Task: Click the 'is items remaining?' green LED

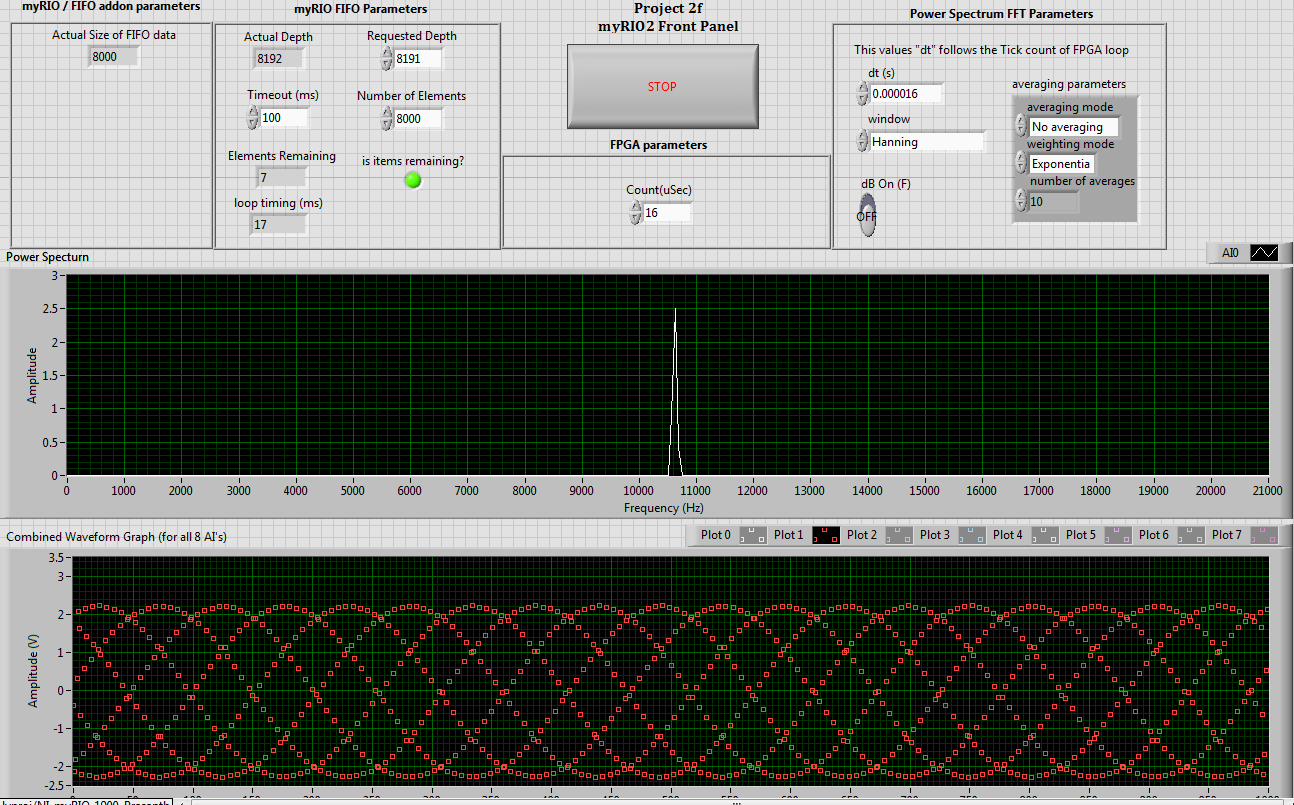Action: click(413, 180)
